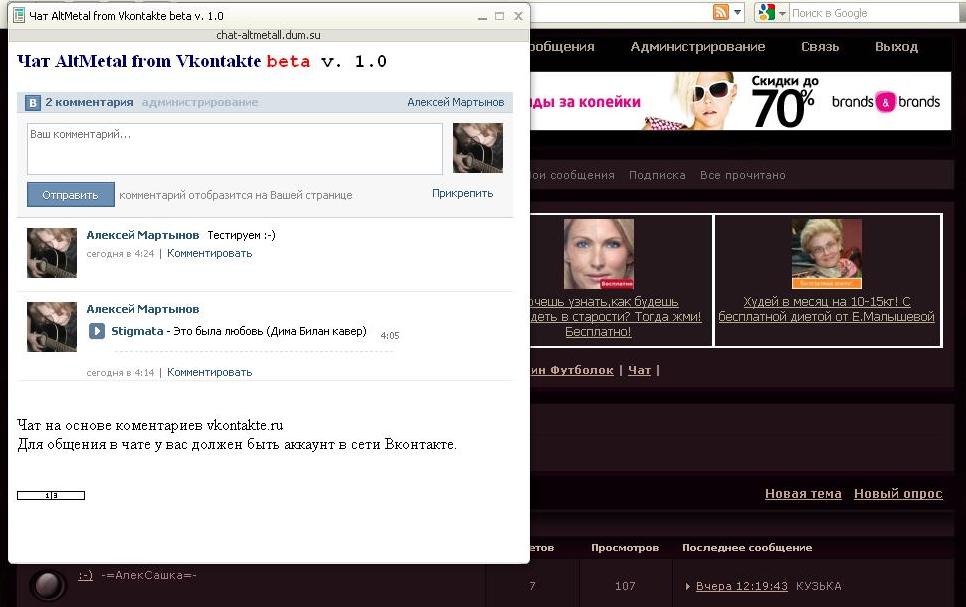966x607 pixels.
Task: Click Алексей Мартынов name in comments header
Action: (455, 102)
